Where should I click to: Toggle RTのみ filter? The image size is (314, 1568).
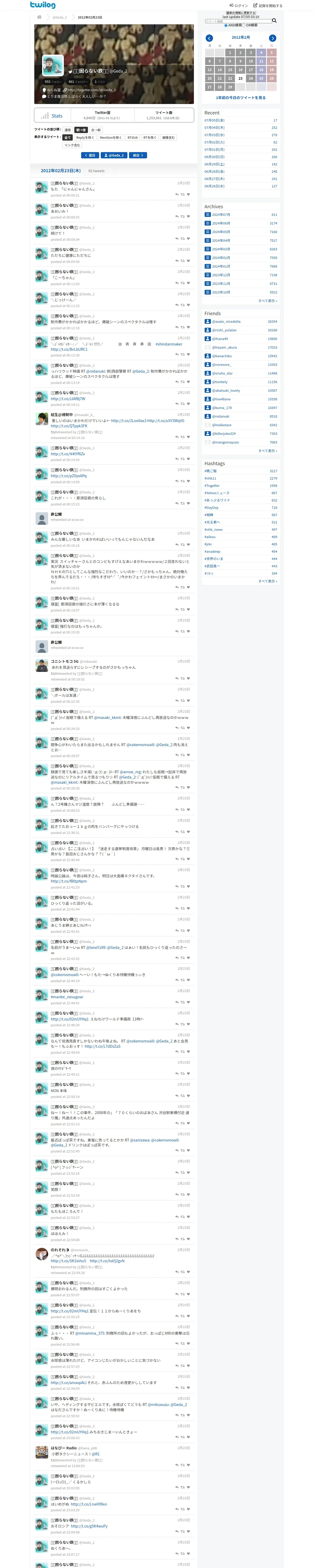(x=132, y=137)
